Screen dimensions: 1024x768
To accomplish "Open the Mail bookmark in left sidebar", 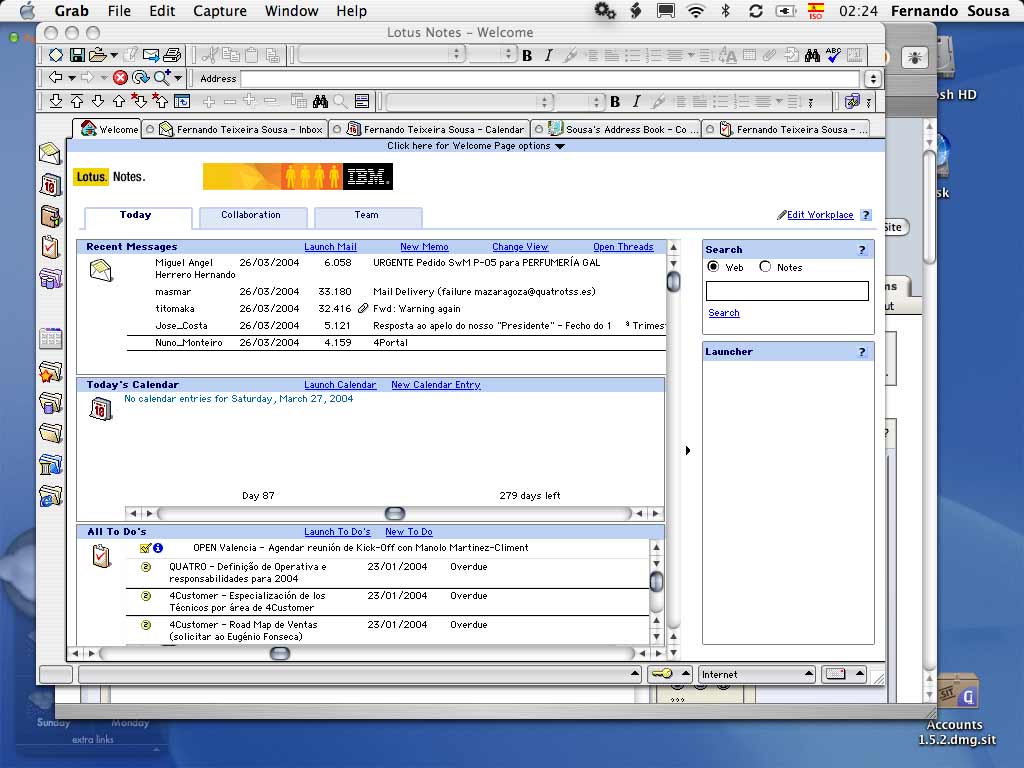I will [x=50, y=153].
